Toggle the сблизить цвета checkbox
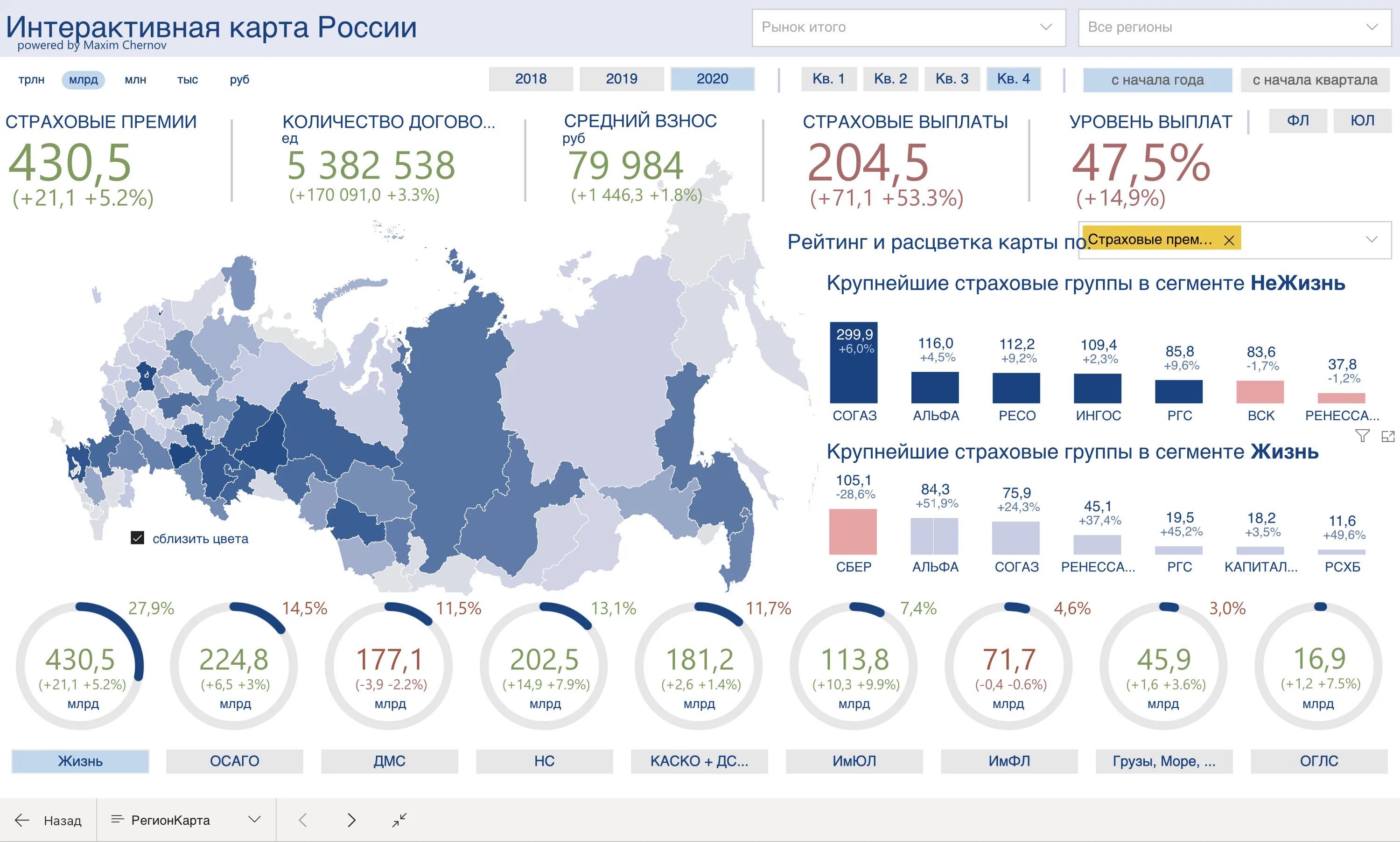The width and height of the screenshot is (1400, 842). 137,538
